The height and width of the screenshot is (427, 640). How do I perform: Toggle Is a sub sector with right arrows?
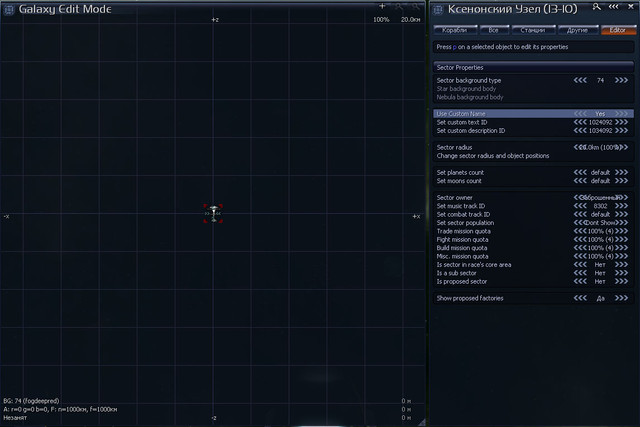621,273
